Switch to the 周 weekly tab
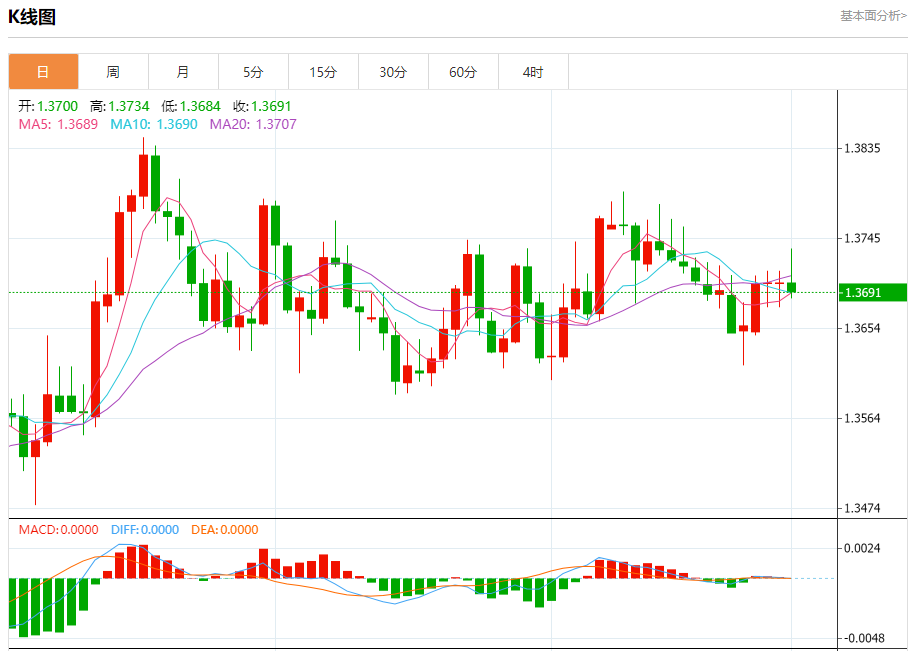 (x=113, y=72)
